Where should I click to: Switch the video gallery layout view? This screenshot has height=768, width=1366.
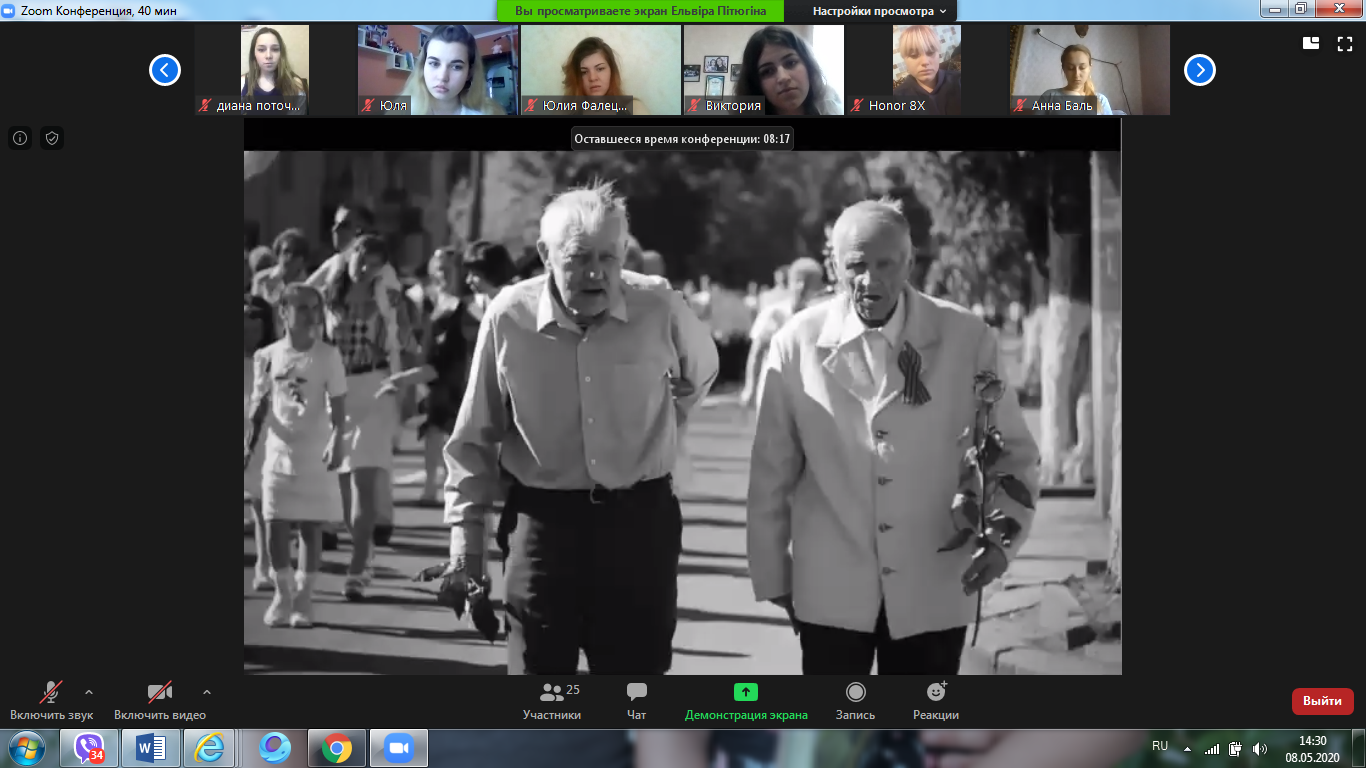point(1311,43)
